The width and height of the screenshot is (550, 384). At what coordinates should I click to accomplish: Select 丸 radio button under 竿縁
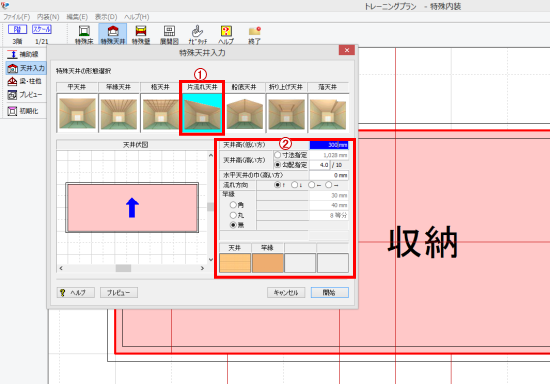coord(233,215)
